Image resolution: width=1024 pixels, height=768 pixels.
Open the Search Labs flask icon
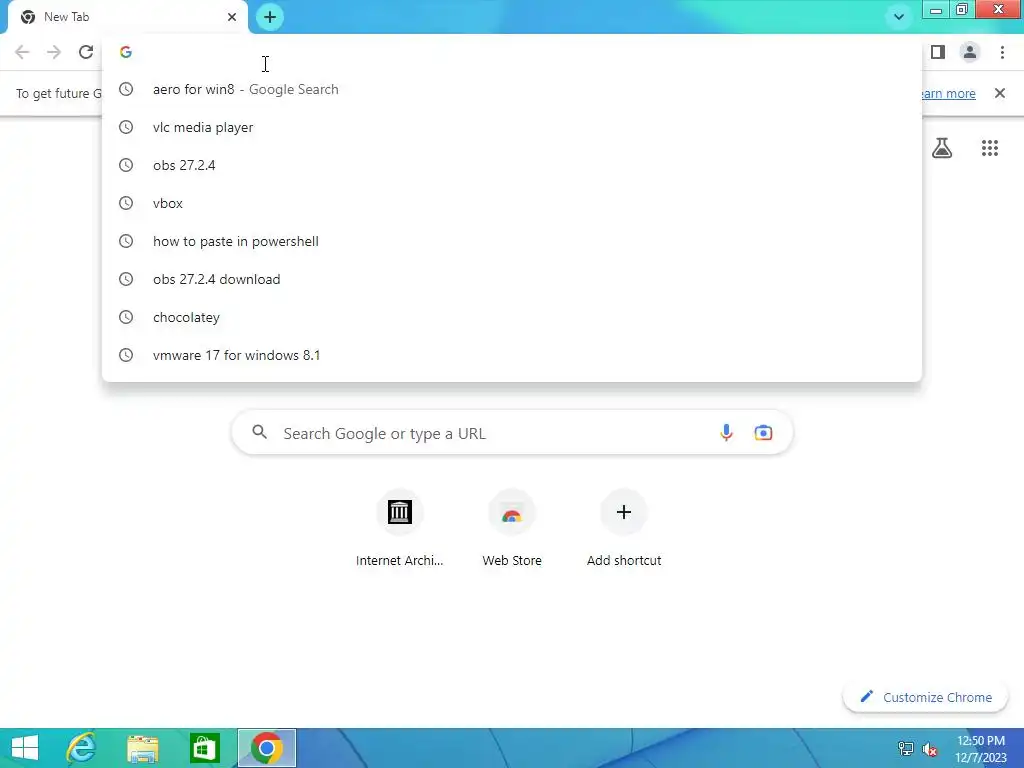coord(942,148)
